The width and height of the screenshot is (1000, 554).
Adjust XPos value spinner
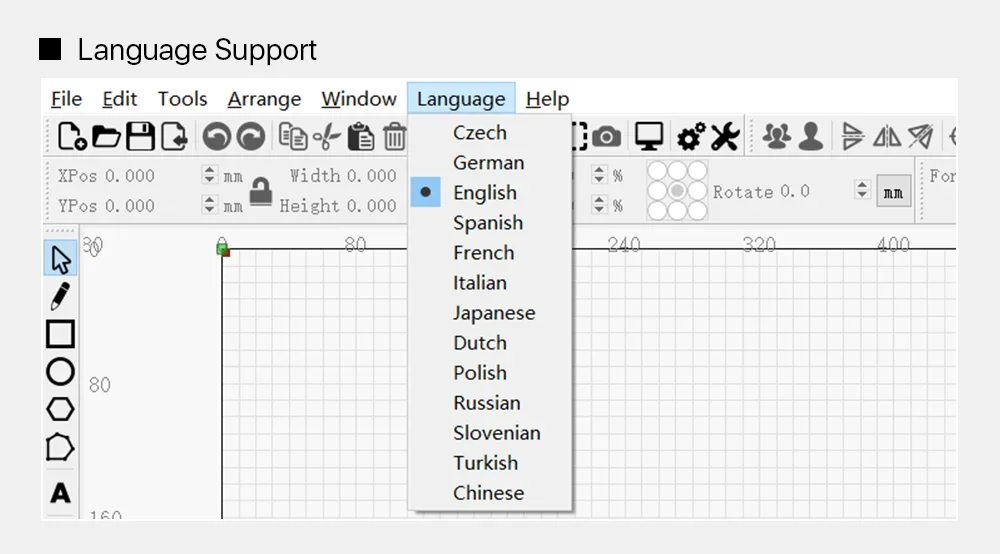click(x=209, y=176)
